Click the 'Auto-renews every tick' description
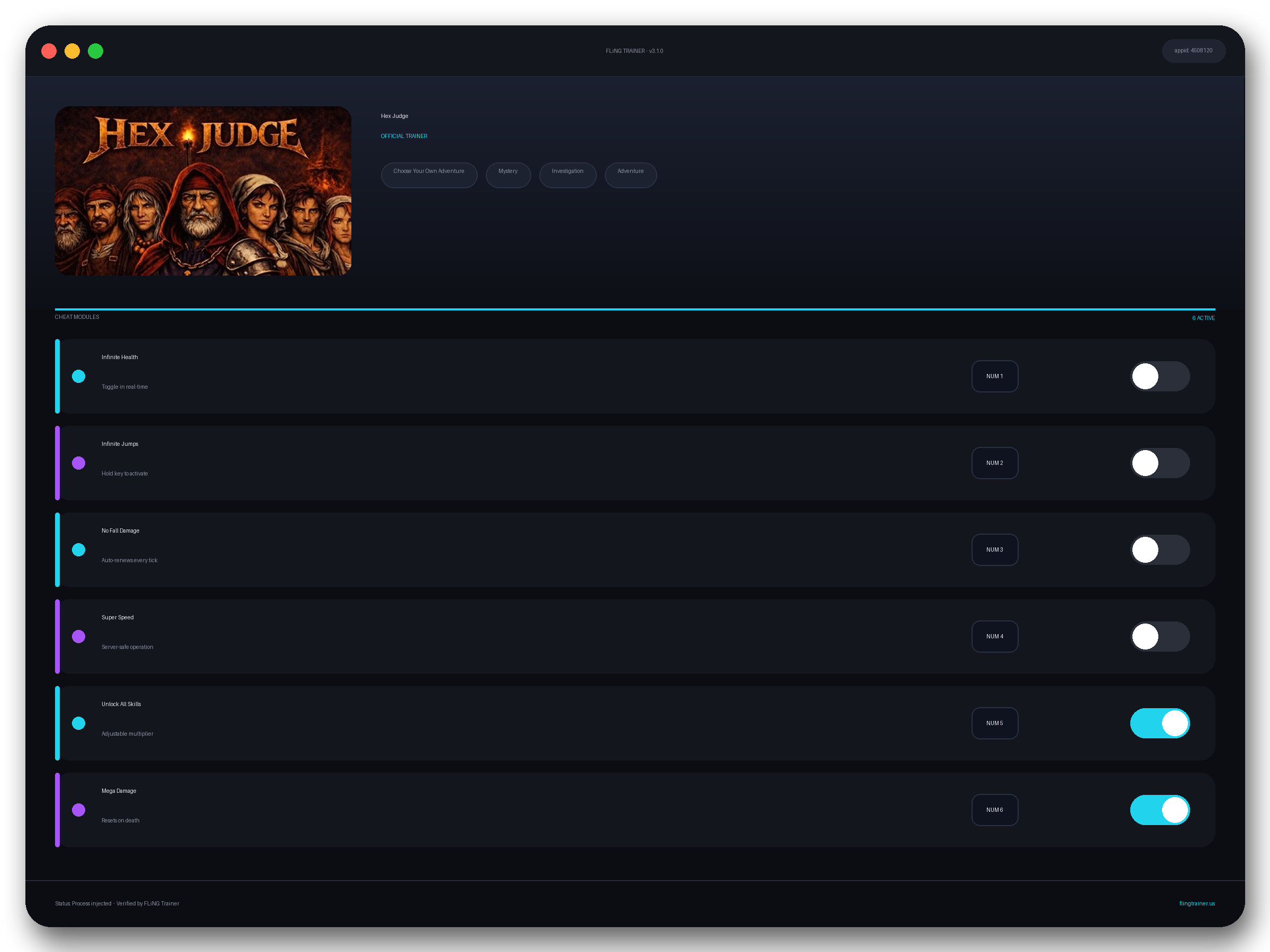Viewport: 1270px width, 952px height. coord(129,560)
